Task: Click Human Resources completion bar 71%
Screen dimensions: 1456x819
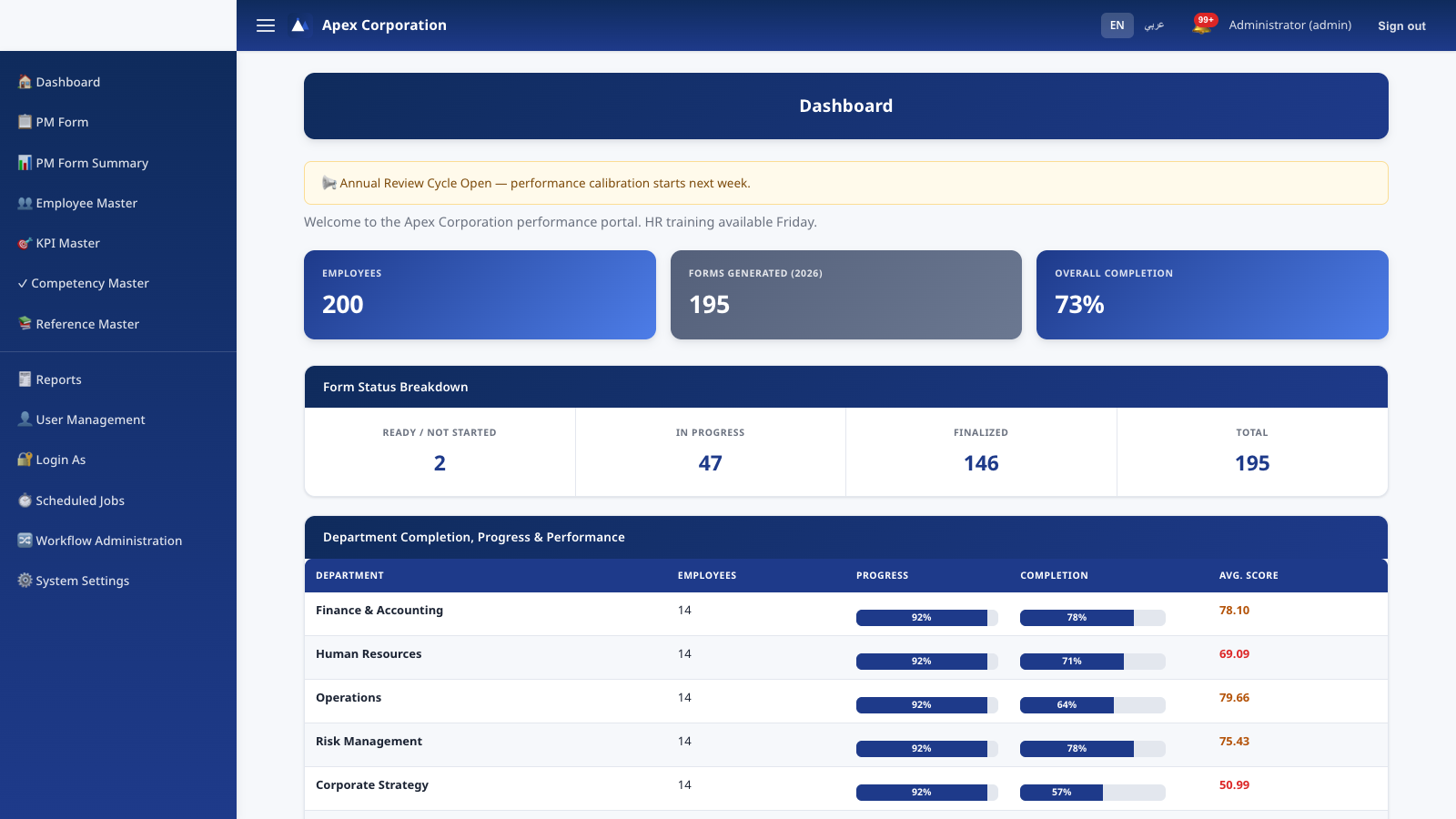Action: (1093, 662)
